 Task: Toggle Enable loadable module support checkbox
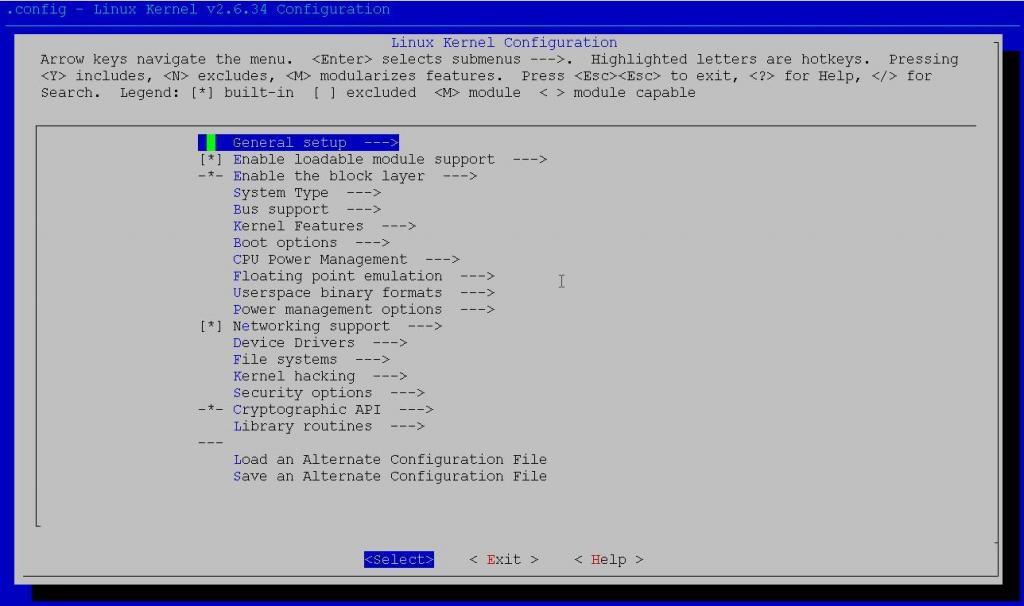(210, 159)
